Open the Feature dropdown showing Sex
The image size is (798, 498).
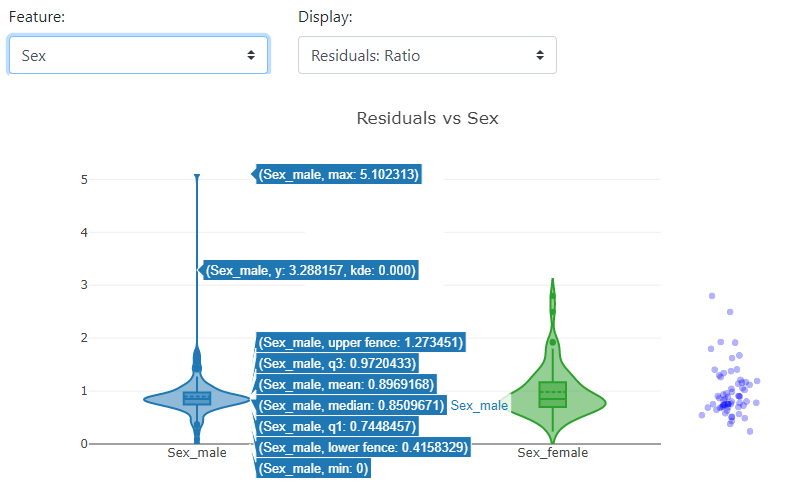pyautogui.click(x=138, y=56)
